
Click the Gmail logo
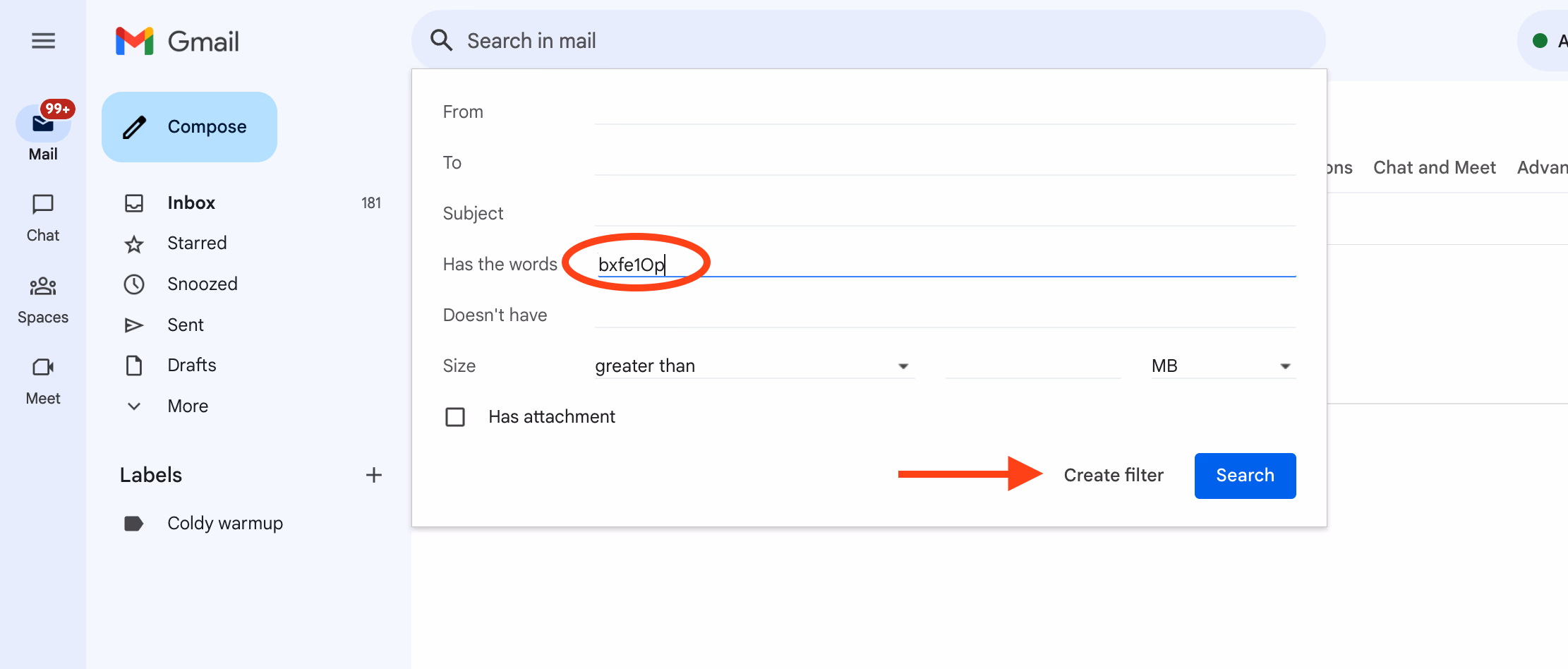(x=178, y=41)
